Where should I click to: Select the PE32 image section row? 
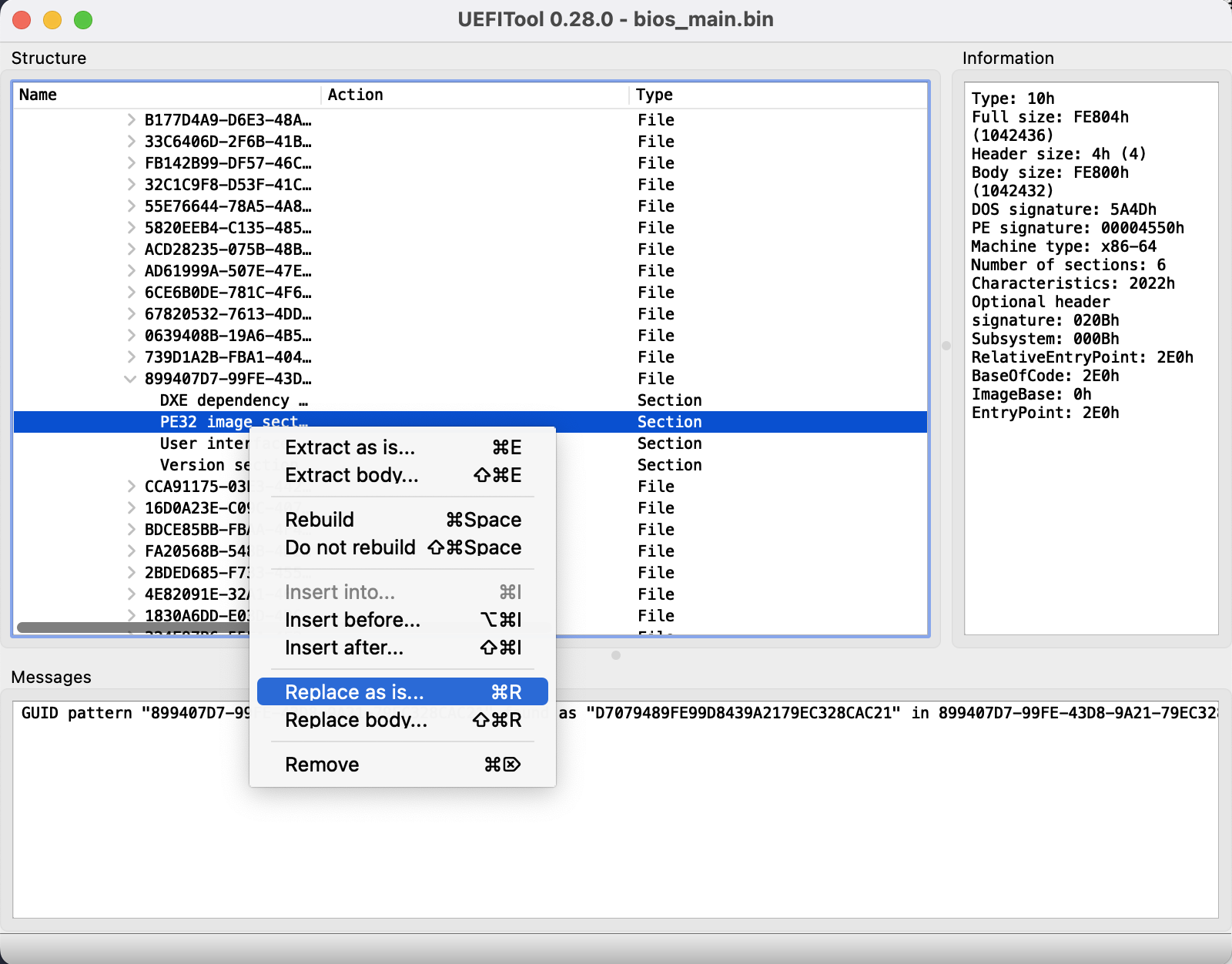coord(470,422)
